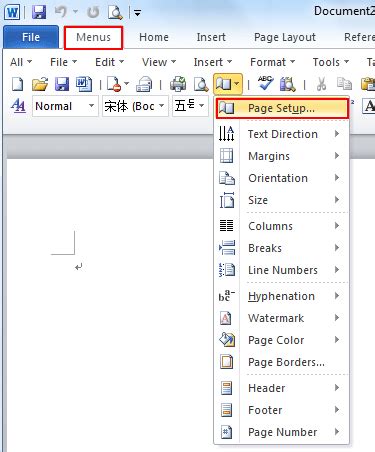Screen dimensions: 375x452
Task: Open the File classic menu
Action: pyautogui.click(x=63, y=62)
